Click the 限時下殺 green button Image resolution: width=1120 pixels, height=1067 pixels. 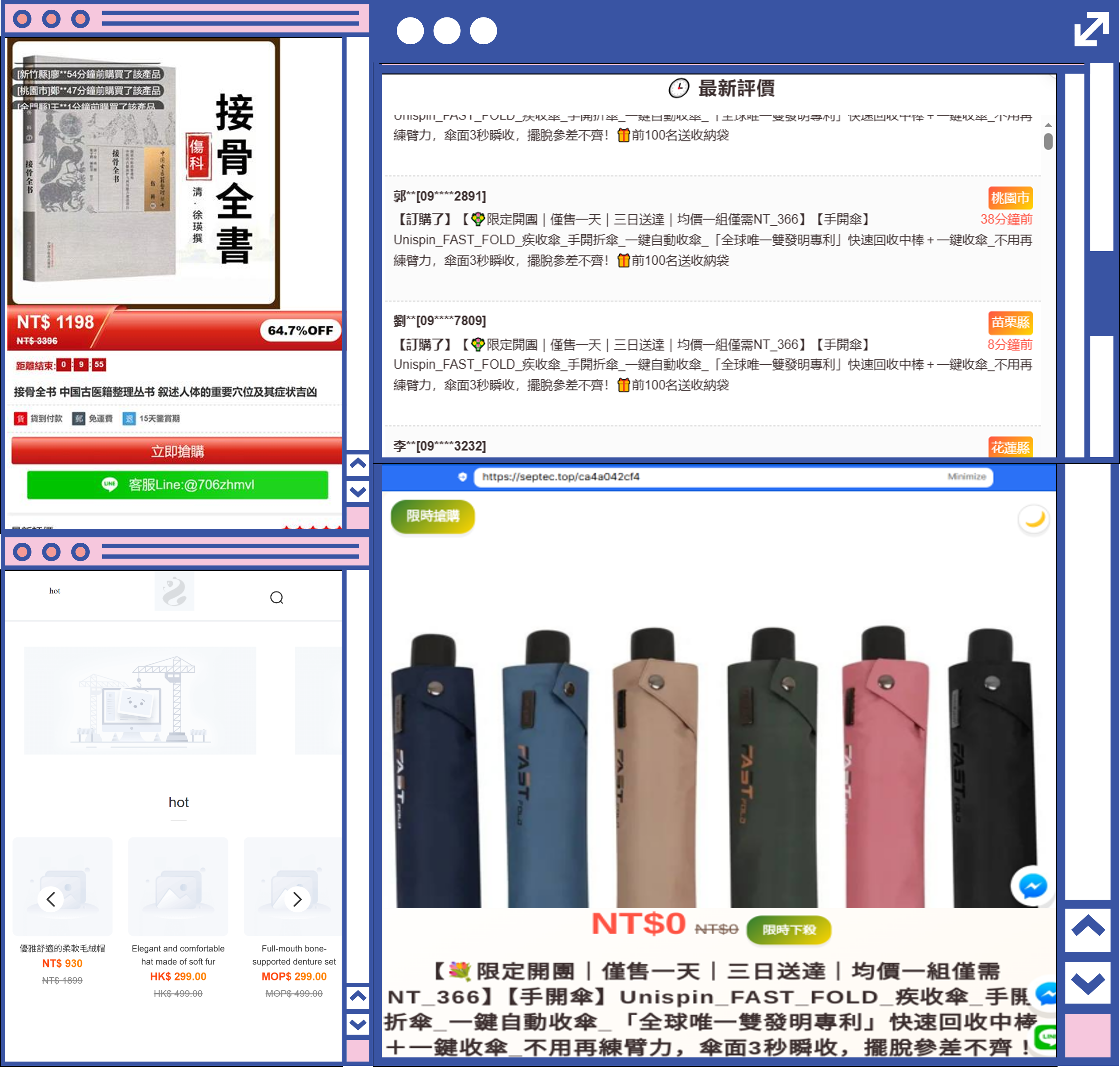coord(788,929)
